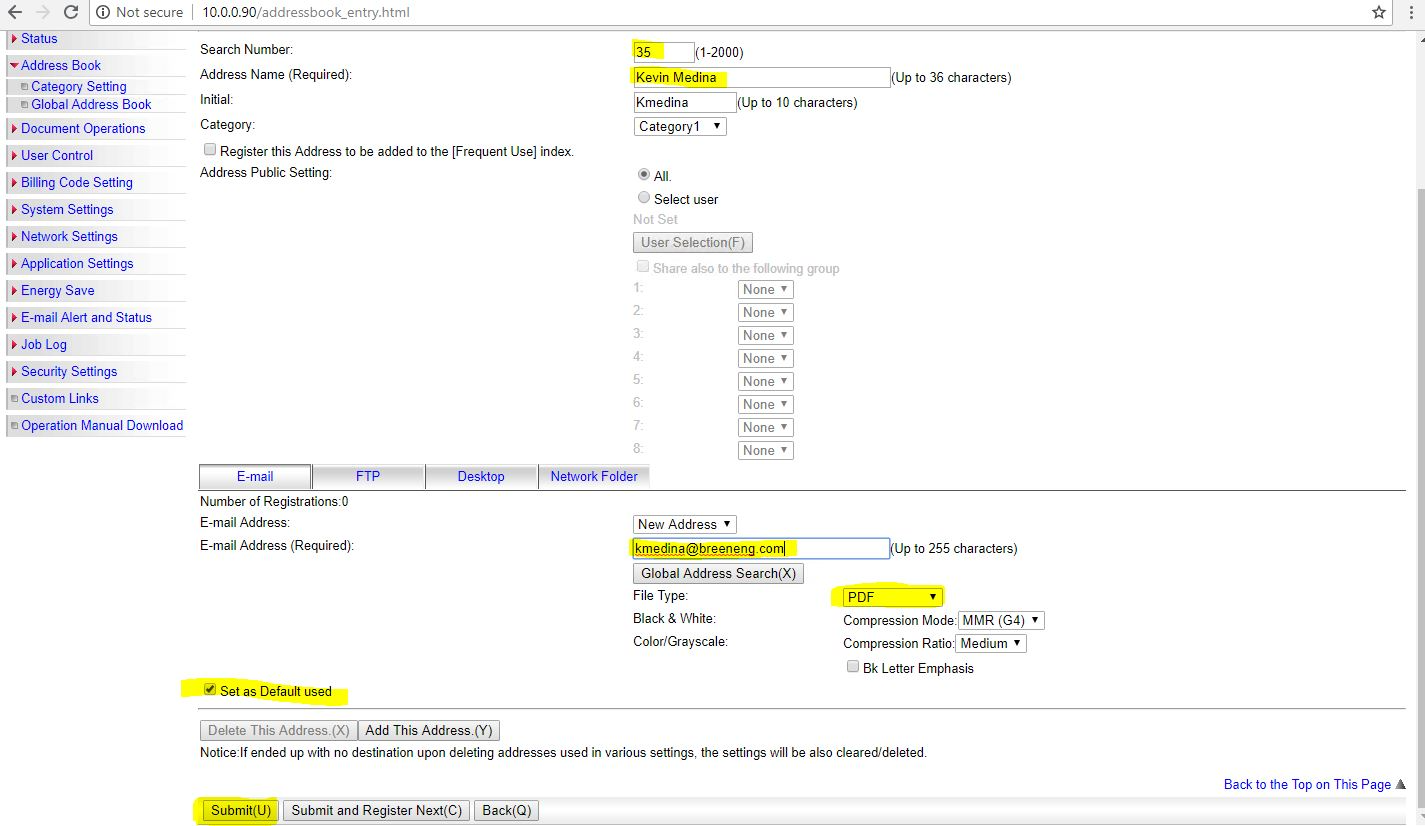This screenshot has height=826, width=1425.
Task: Click Back to the Top on This Page
Action: point(1308,784)
